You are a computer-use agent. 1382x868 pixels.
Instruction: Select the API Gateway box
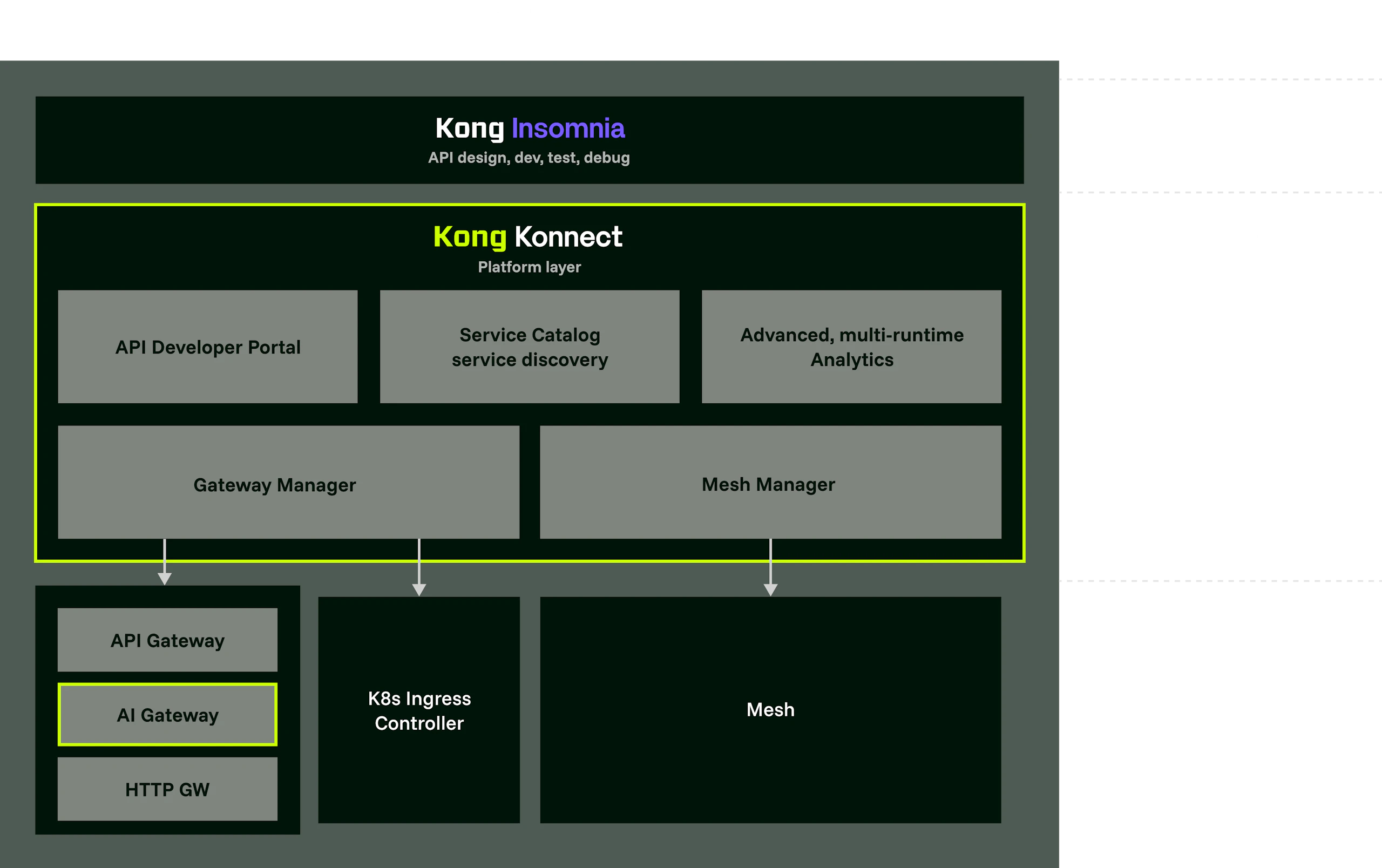(x=167, y=640)
